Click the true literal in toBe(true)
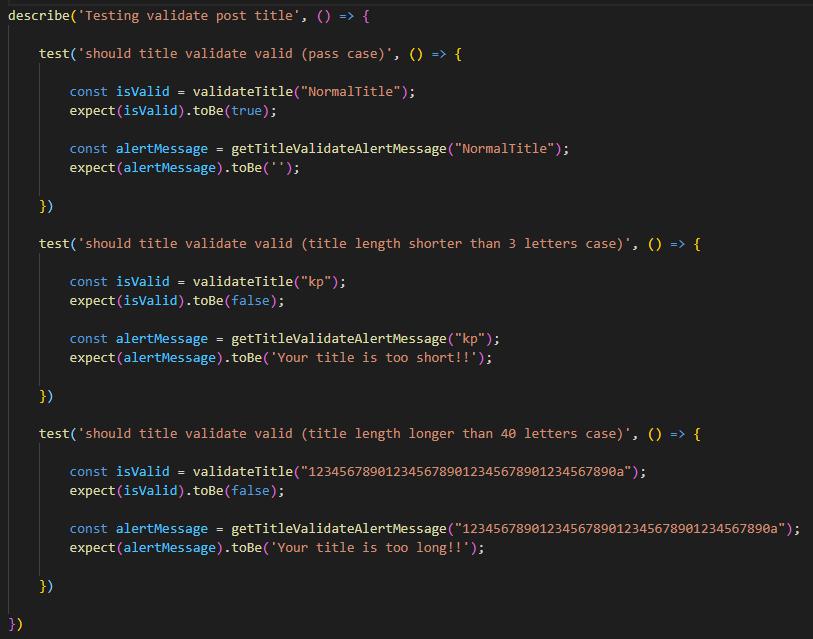 tap(247, 110)
